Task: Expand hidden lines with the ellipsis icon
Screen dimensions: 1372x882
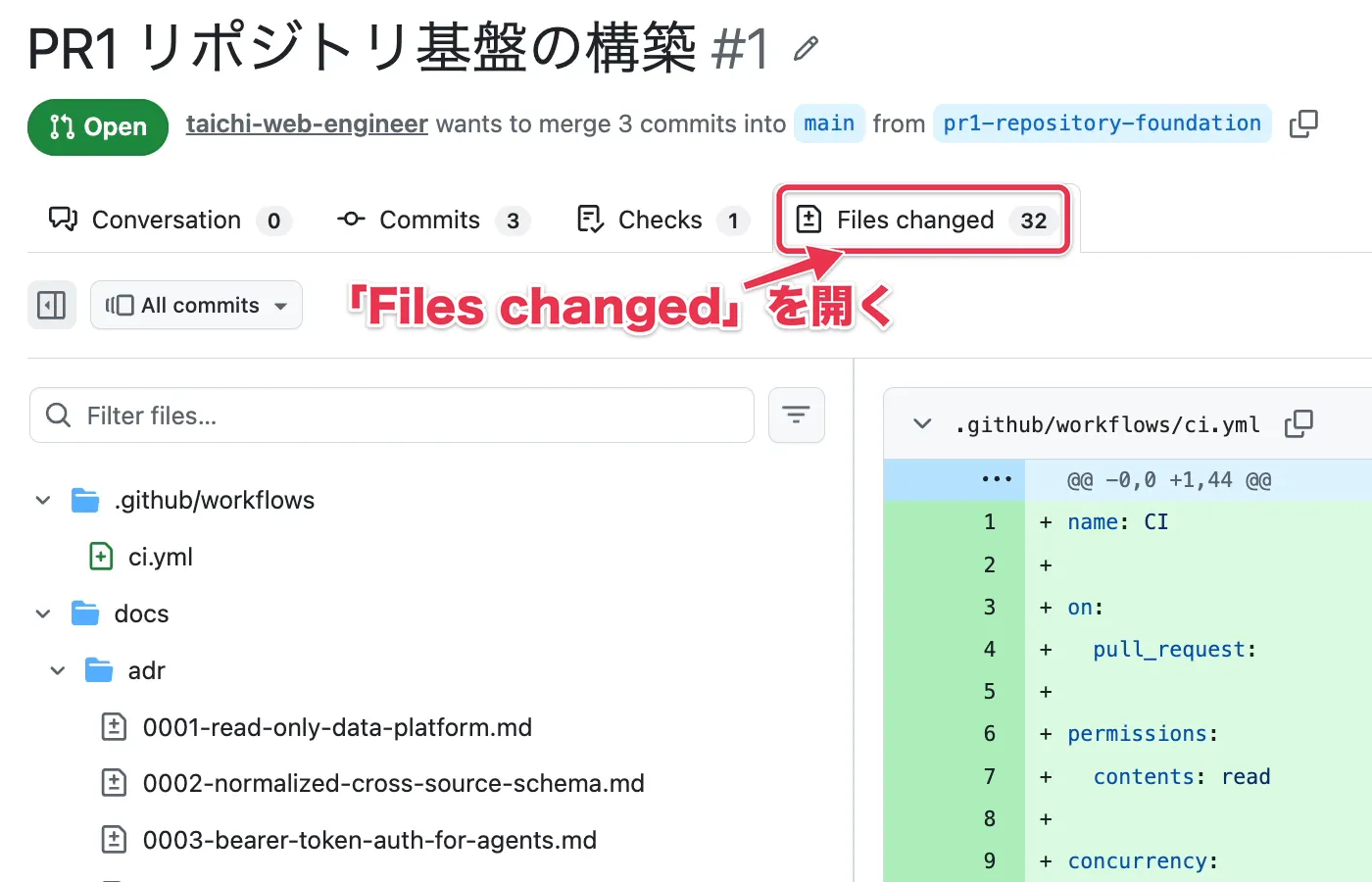Action: pos(997,479)
